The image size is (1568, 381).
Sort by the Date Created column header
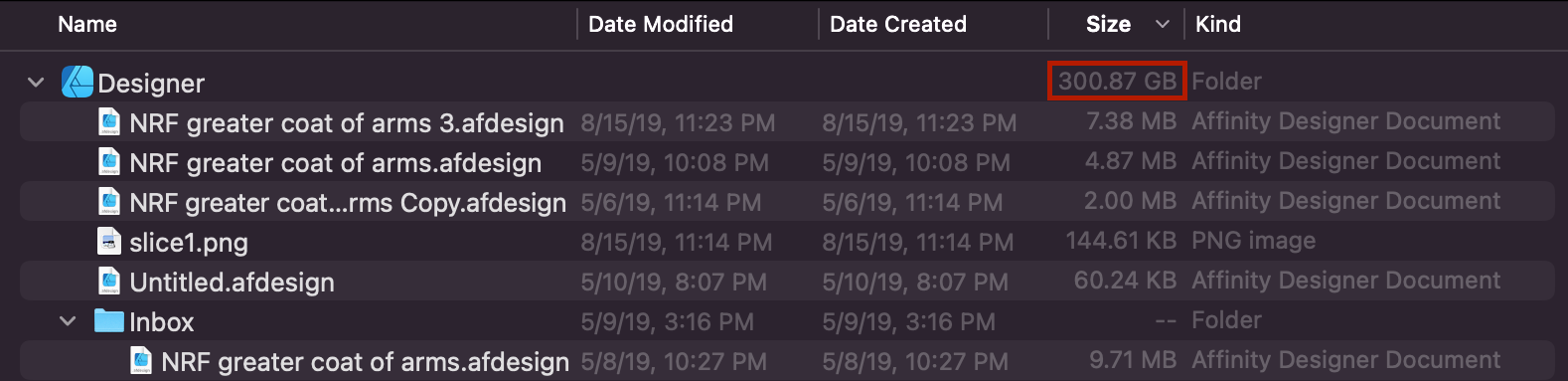click(x=898, y=24)
